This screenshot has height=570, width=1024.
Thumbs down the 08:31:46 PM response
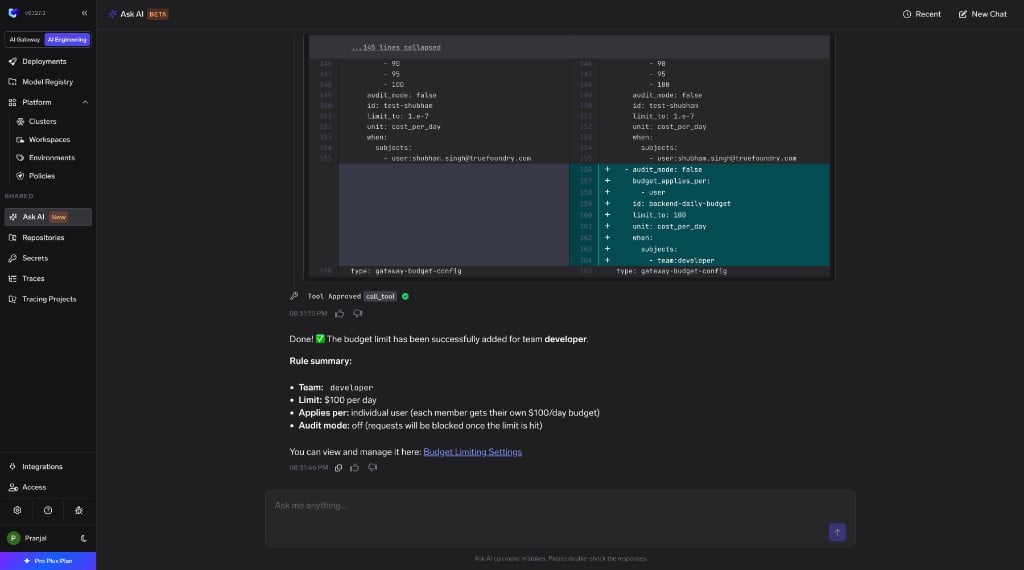tap(372, 468)
